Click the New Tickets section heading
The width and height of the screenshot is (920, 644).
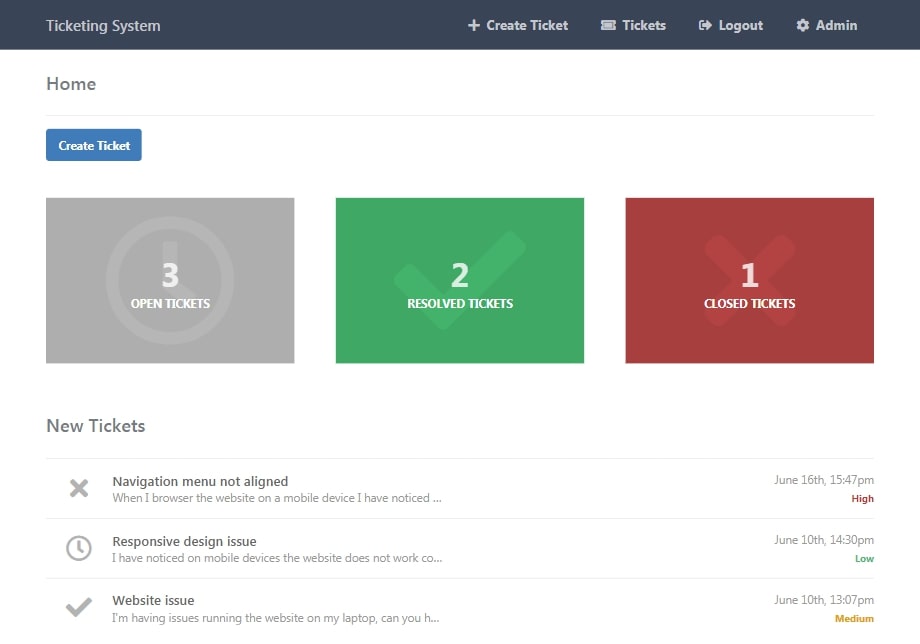click(x=96, y=426)
